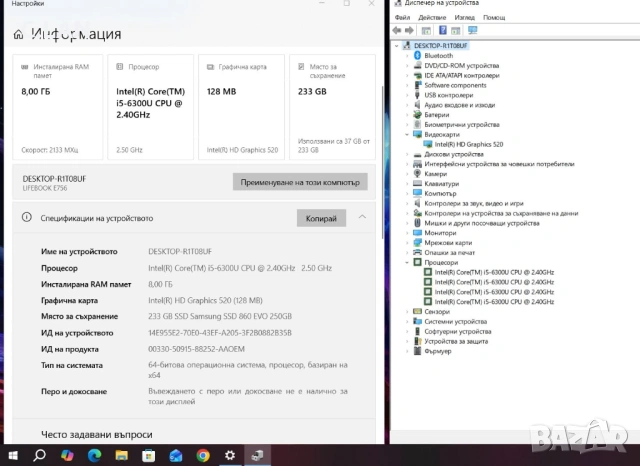Click Device Manager icon on taskbar
Image resolution: width=640 pixels, height=466 pixels.
(x=258, y=455)
